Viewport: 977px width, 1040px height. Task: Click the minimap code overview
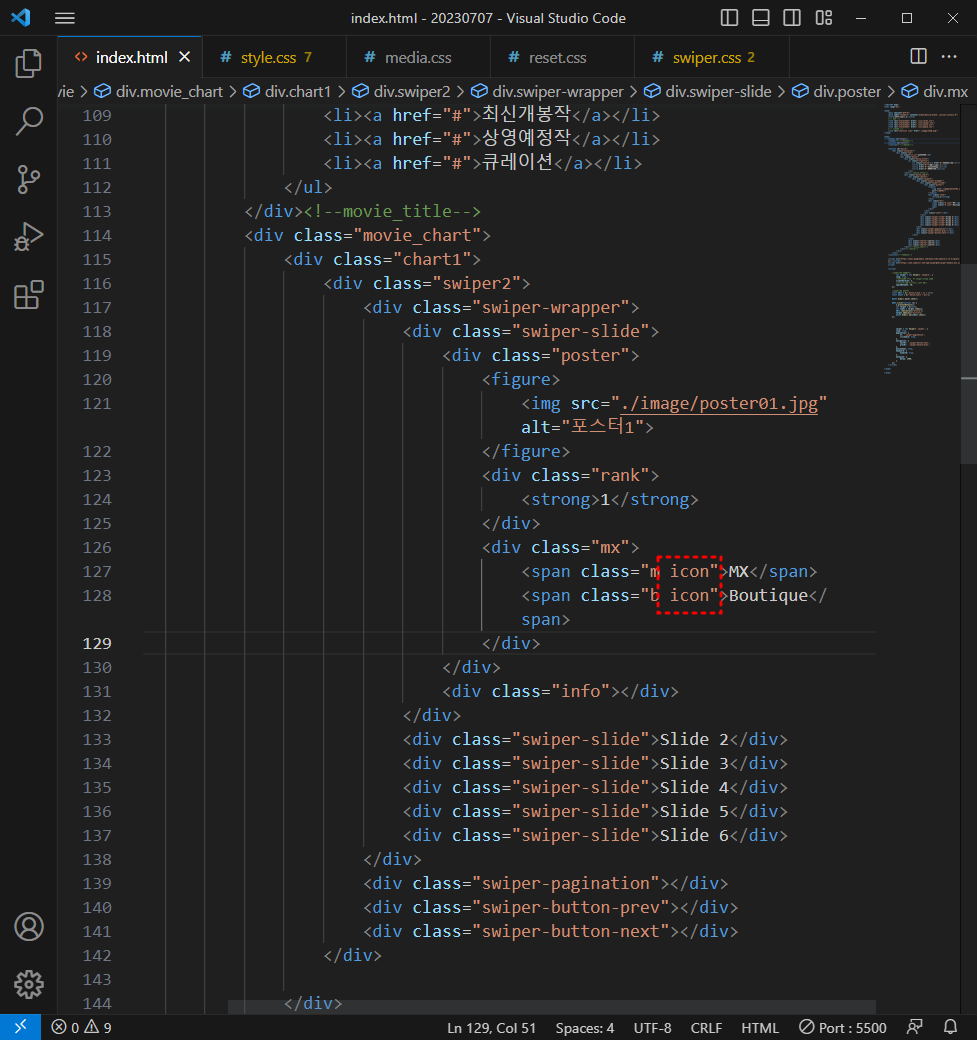[921, 239]
